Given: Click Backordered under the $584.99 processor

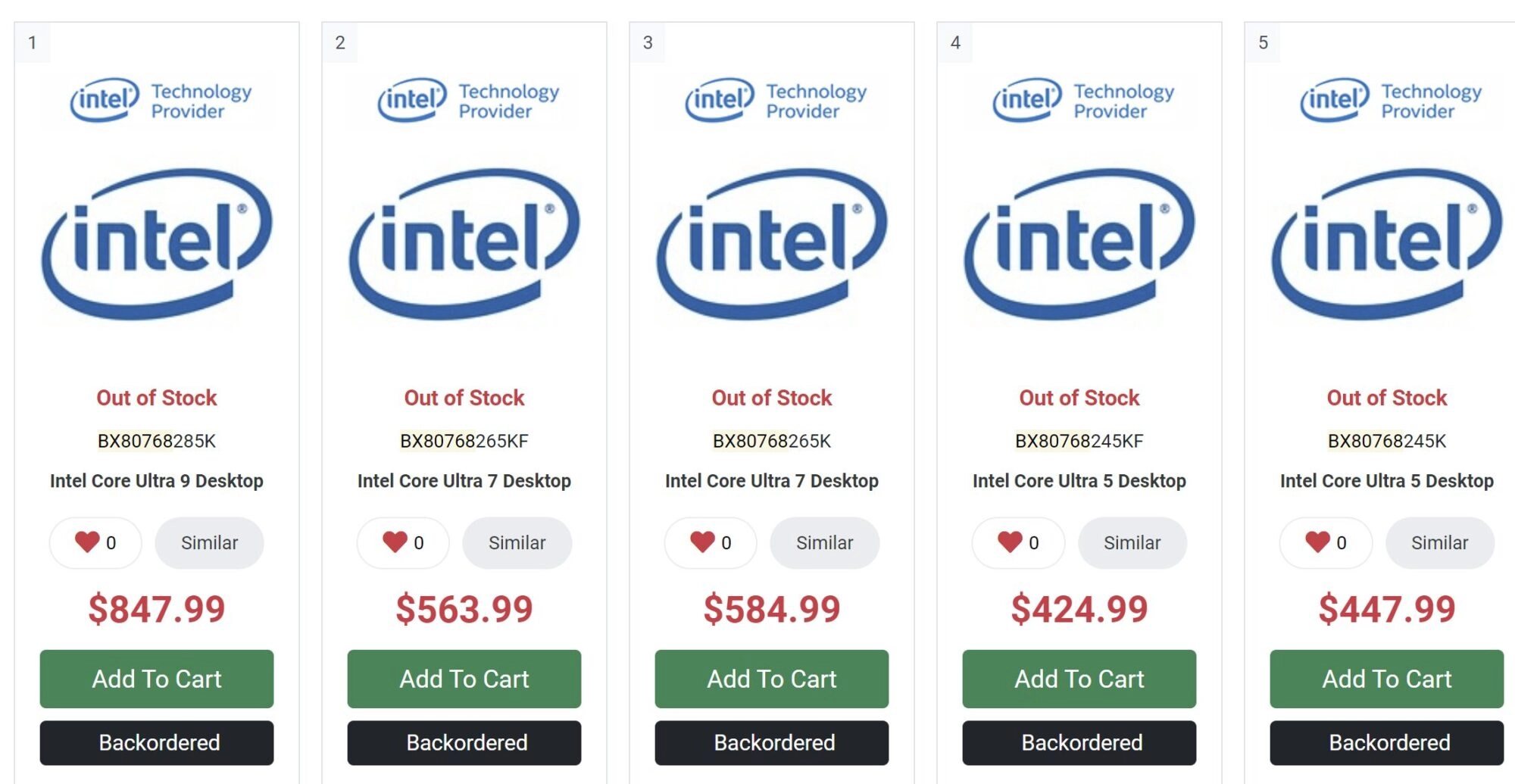Looking at the screenshot, I should 772,742.
